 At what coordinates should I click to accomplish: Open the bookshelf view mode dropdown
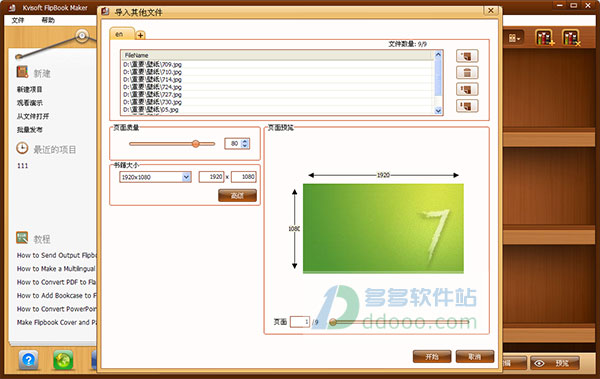click(514, 38)
